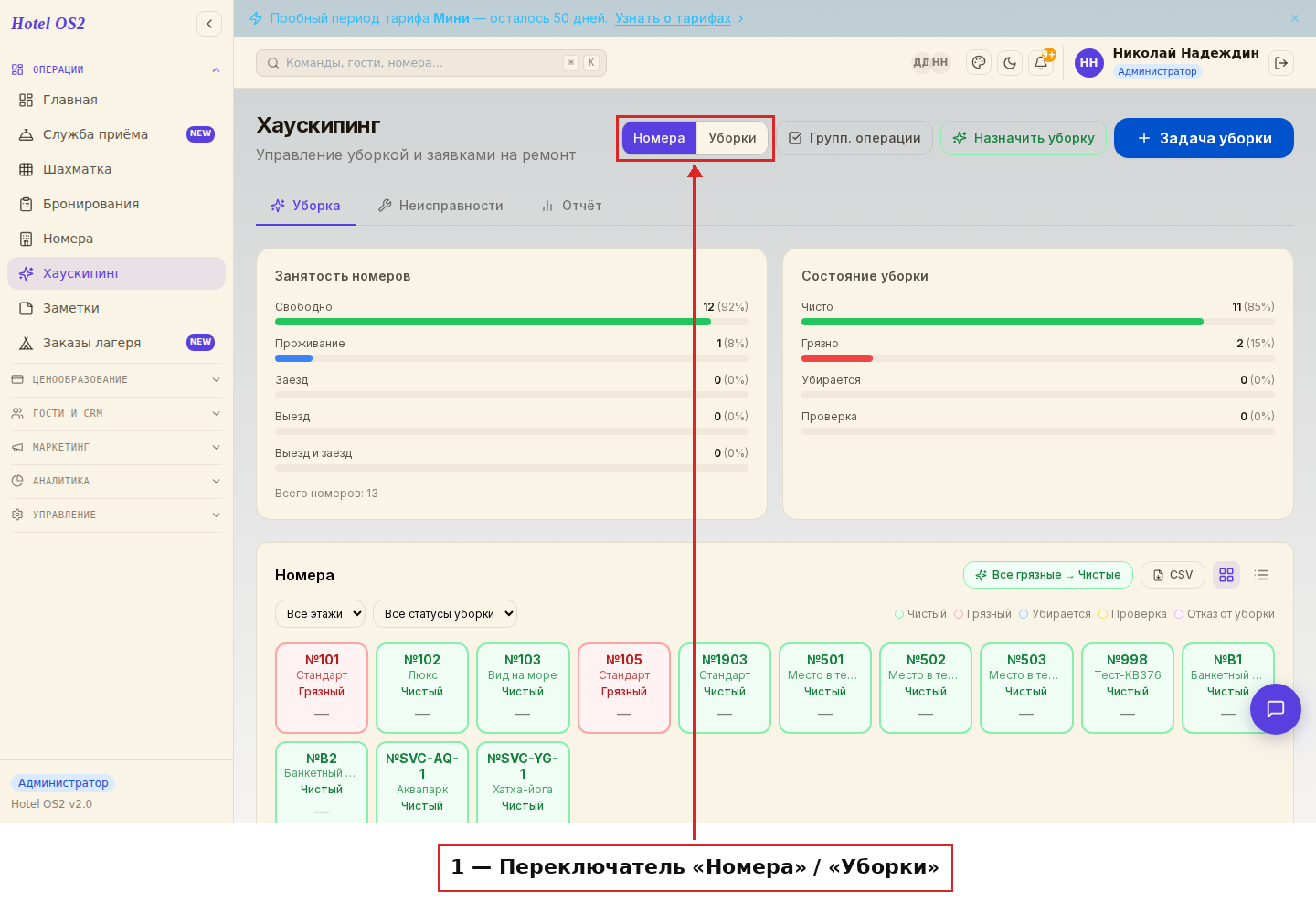Open Номера in sidebar
Image resolution: width=1316 pixels, height=913 pixels.
(116, 239)
